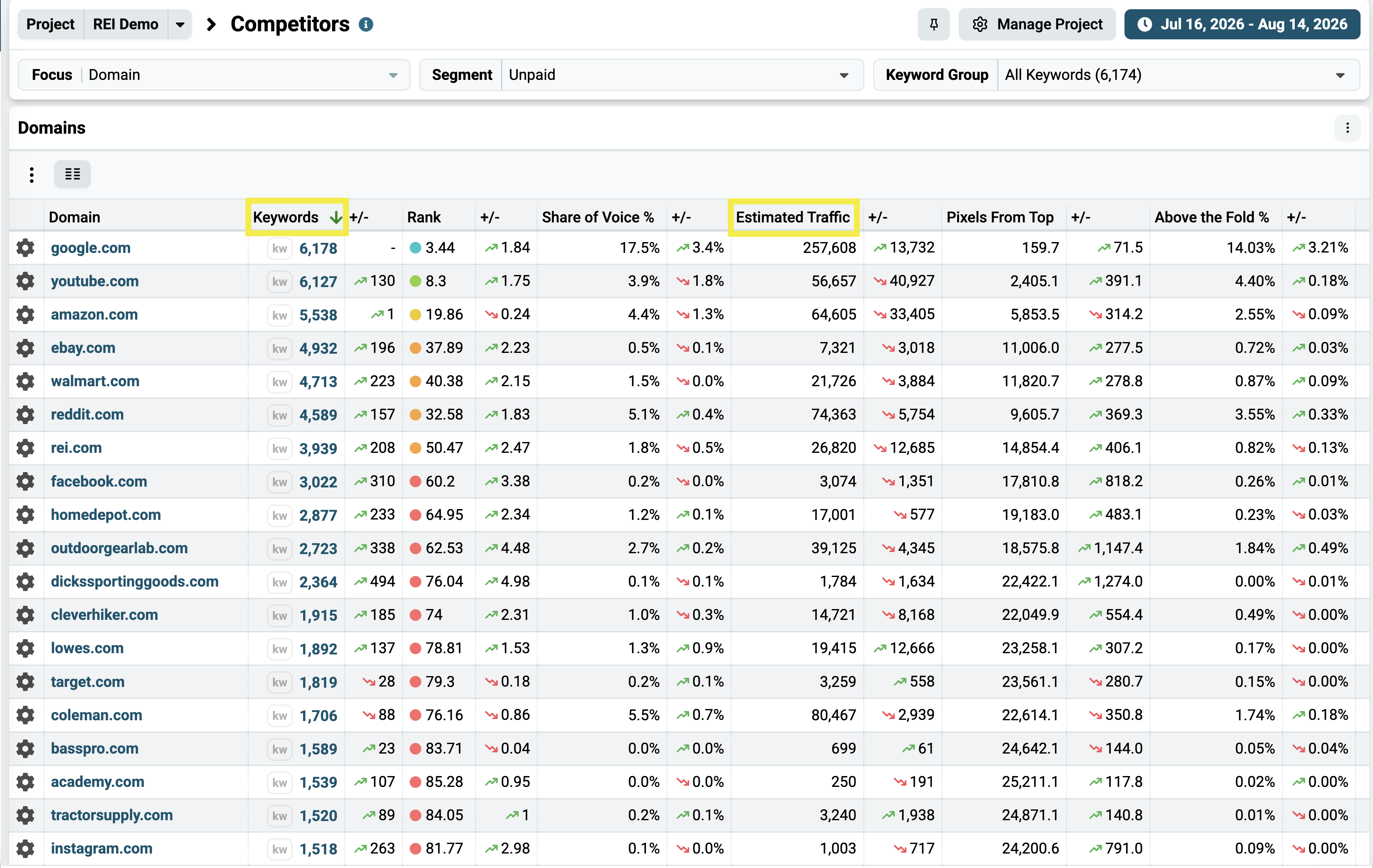This screenshot has height=868, width=1373.
Task: Click the pin icon button
Action: 933,24
